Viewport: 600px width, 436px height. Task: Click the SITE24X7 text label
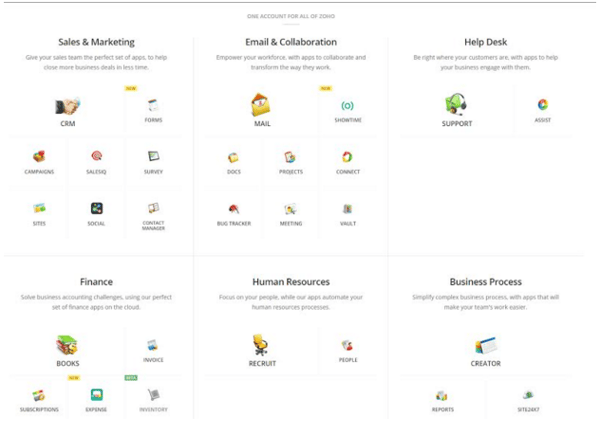click(528, 410)
